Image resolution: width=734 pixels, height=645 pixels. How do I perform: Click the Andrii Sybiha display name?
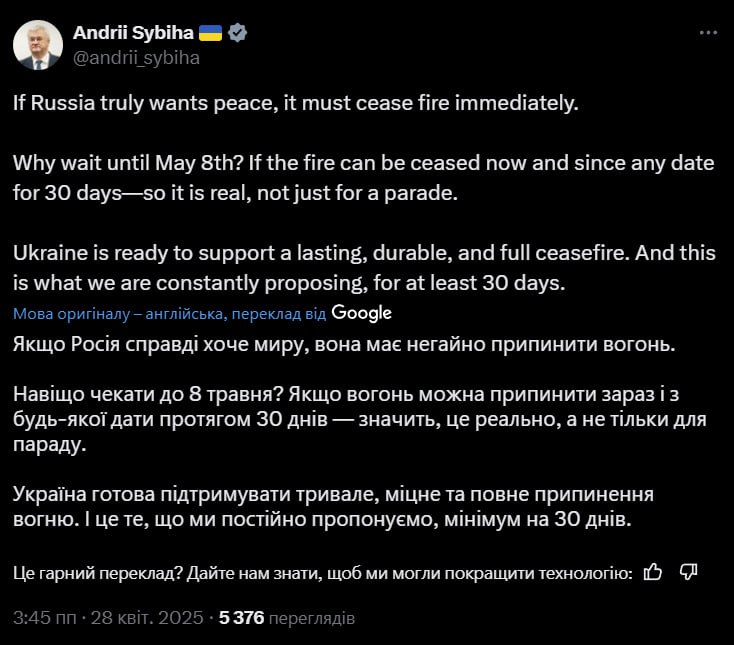click(132, 33)
